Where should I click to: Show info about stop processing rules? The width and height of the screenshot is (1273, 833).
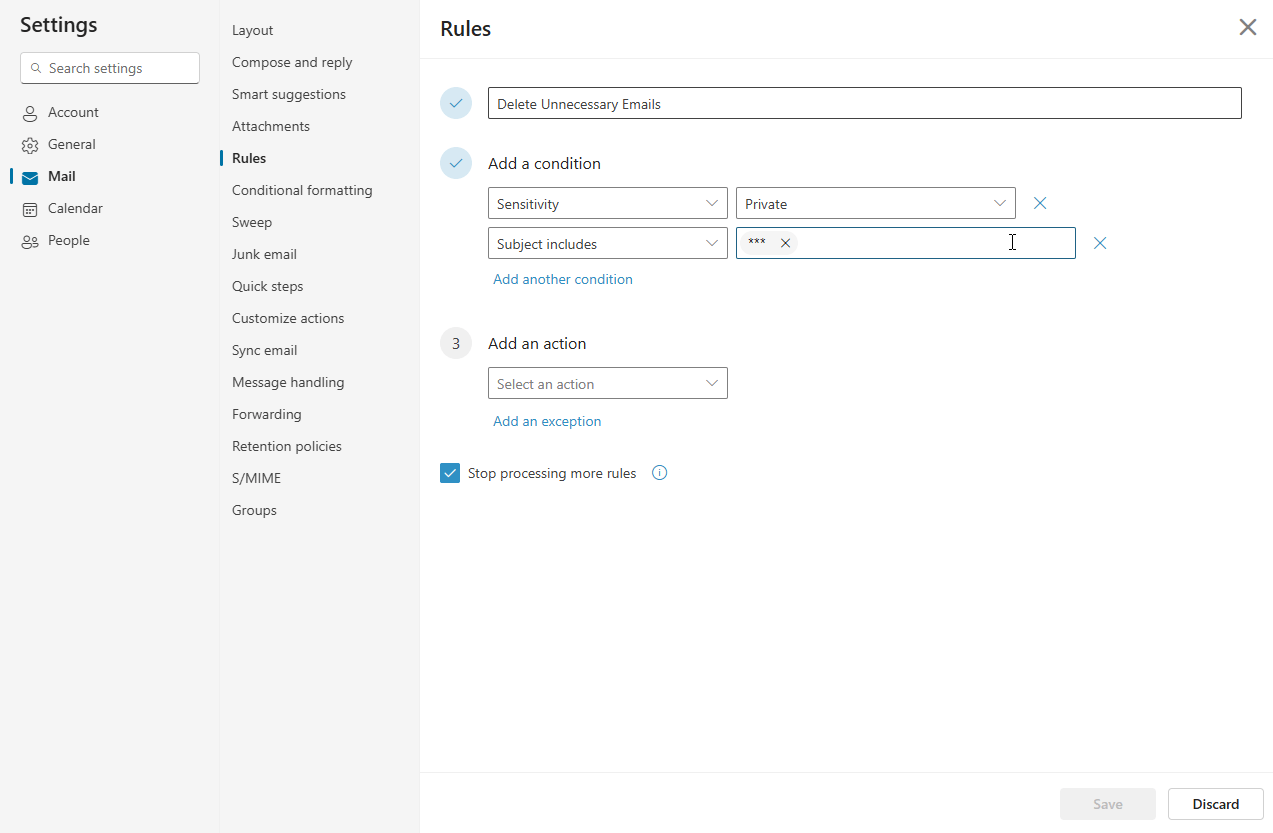pos(659,473)
